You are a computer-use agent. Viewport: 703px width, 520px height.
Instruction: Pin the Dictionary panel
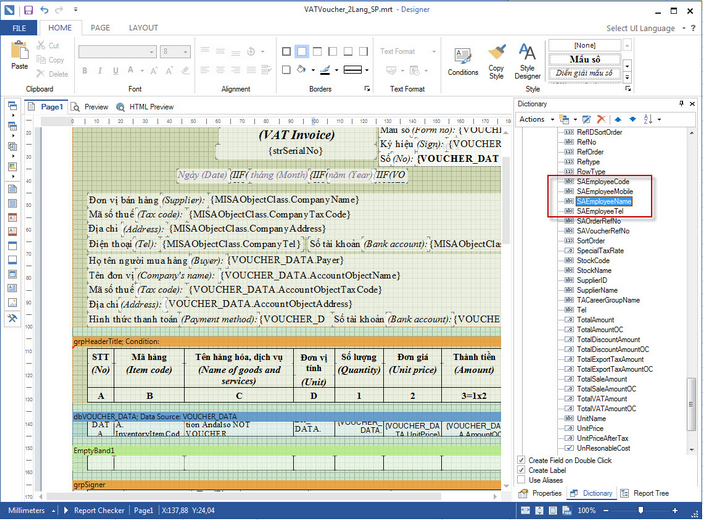pyautogui.click(x=681, y=104)
